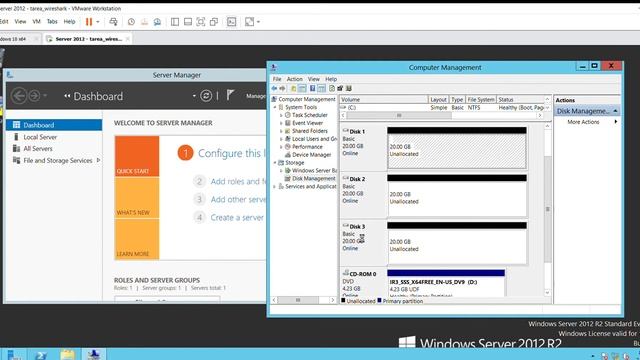Expand the Performance tree node
Screen dimensions: 640x360
[281, 147]
